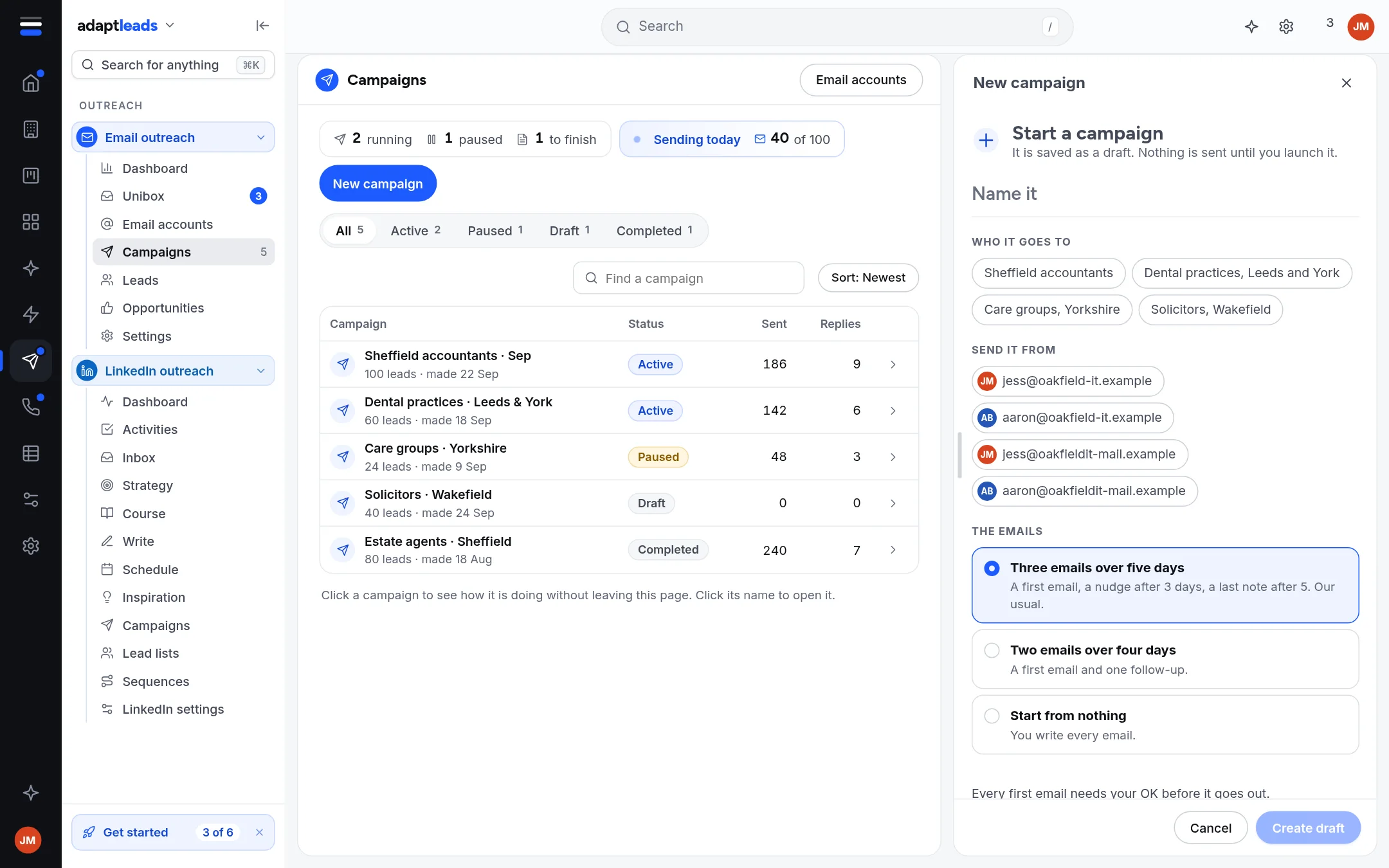Open the gear icon in left rail
This screenshot has width=1389, height=868.
[x=31, y=546]
